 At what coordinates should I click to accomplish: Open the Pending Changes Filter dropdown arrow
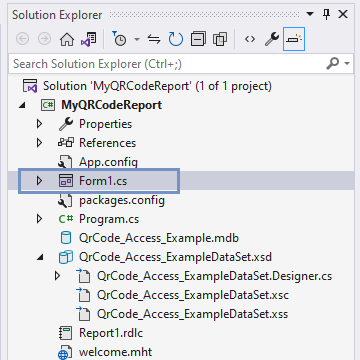(137, 40)
